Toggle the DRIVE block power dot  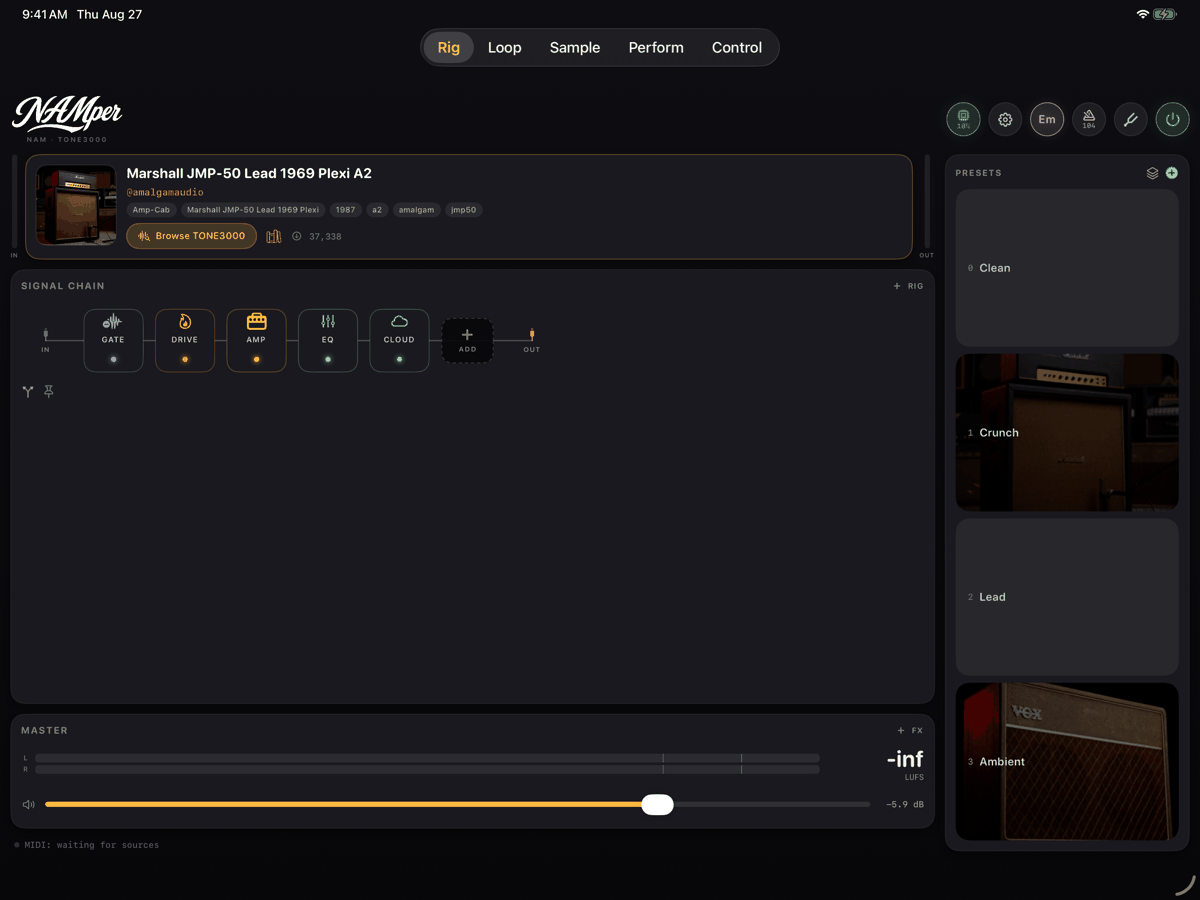pos(185,359)
